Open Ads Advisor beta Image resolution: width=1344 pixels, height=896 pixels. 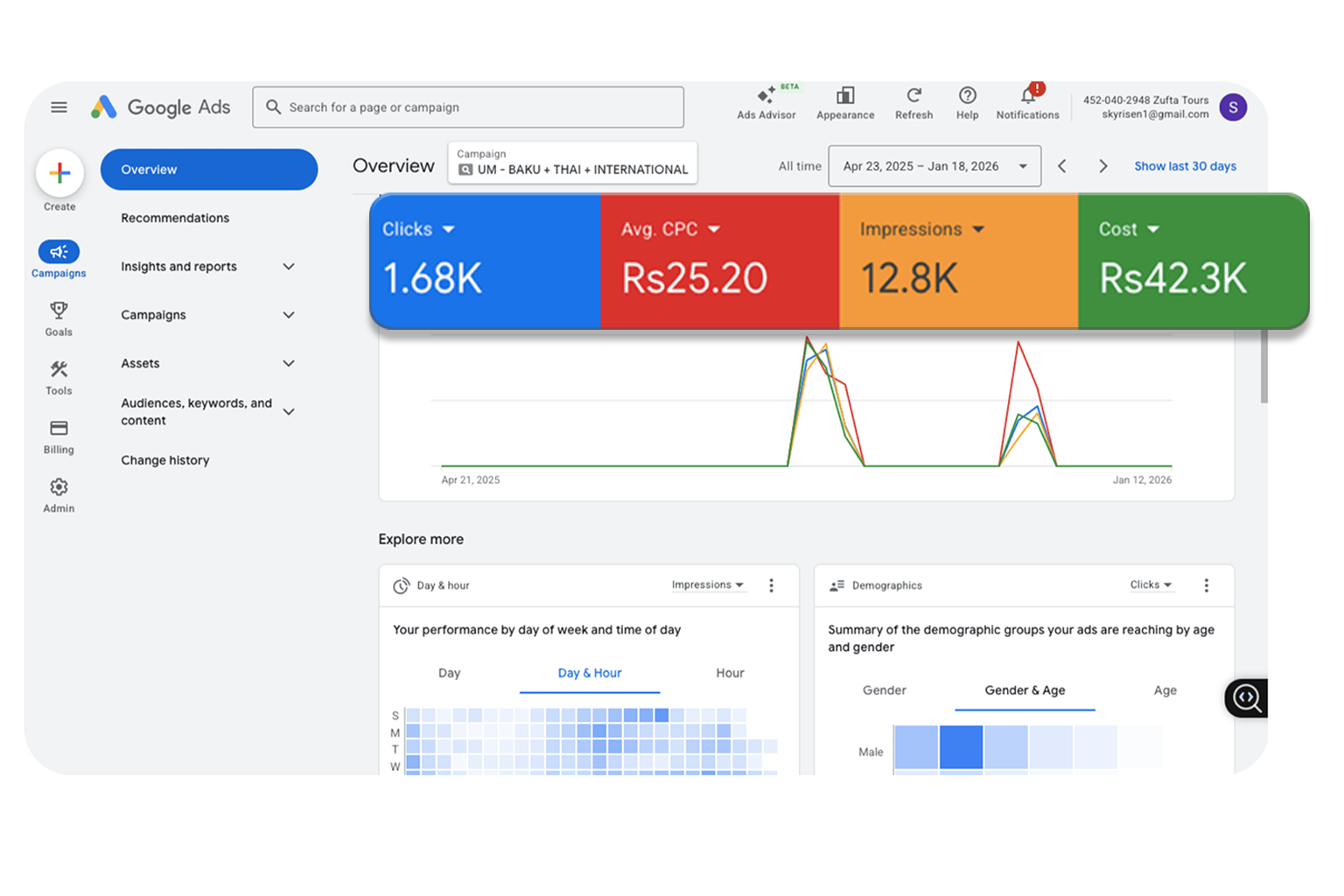click(x=766, y=102)
